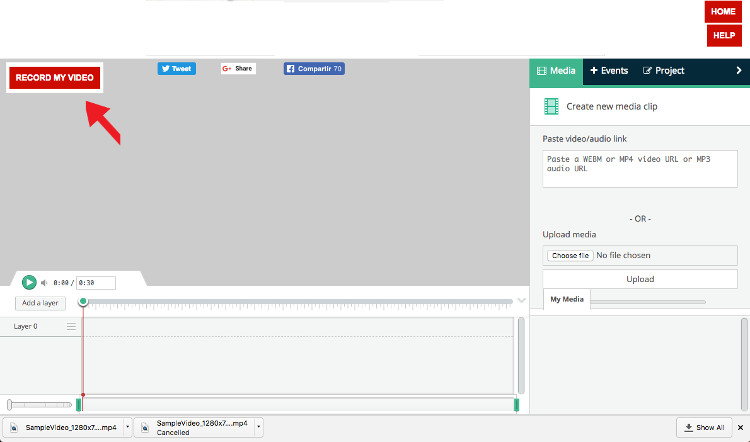Mute audio with the speaker icon

[x=45, y=283]
